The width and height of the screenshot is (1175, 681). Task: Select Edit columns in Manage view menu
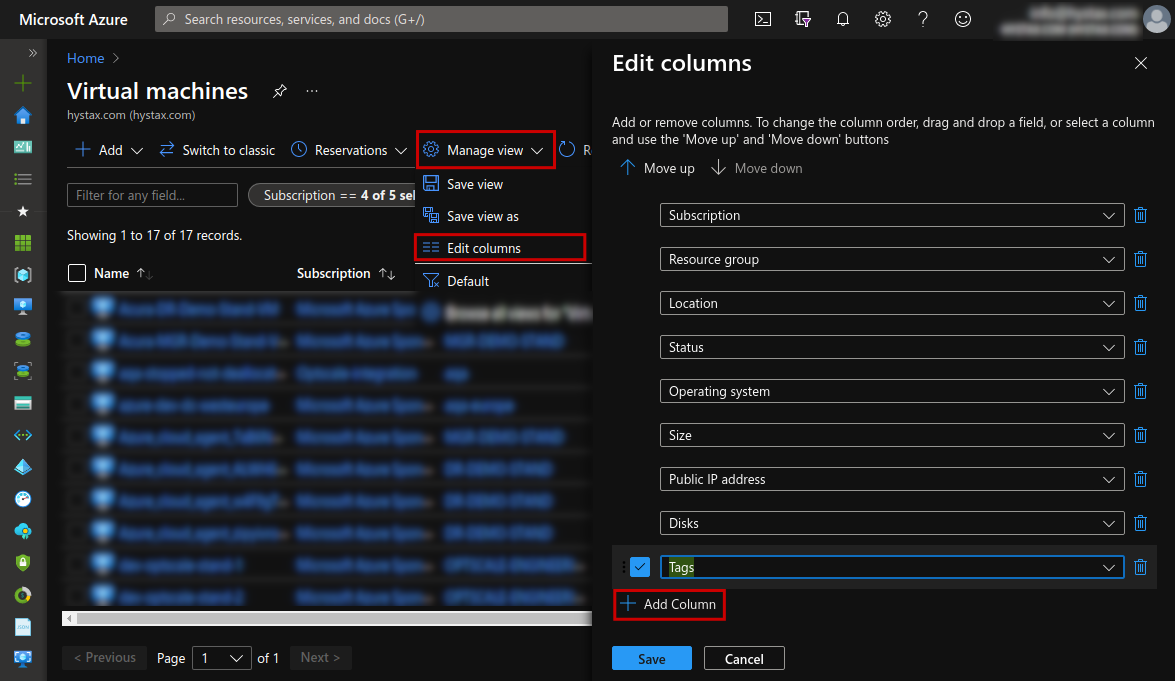500,248
